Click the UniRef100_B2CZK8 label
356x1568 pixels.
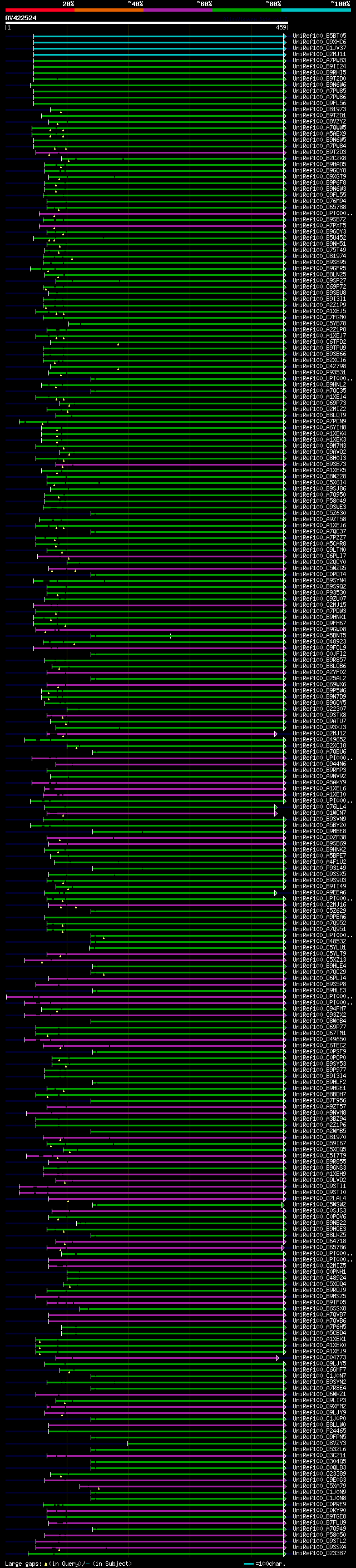coord(319,159)
